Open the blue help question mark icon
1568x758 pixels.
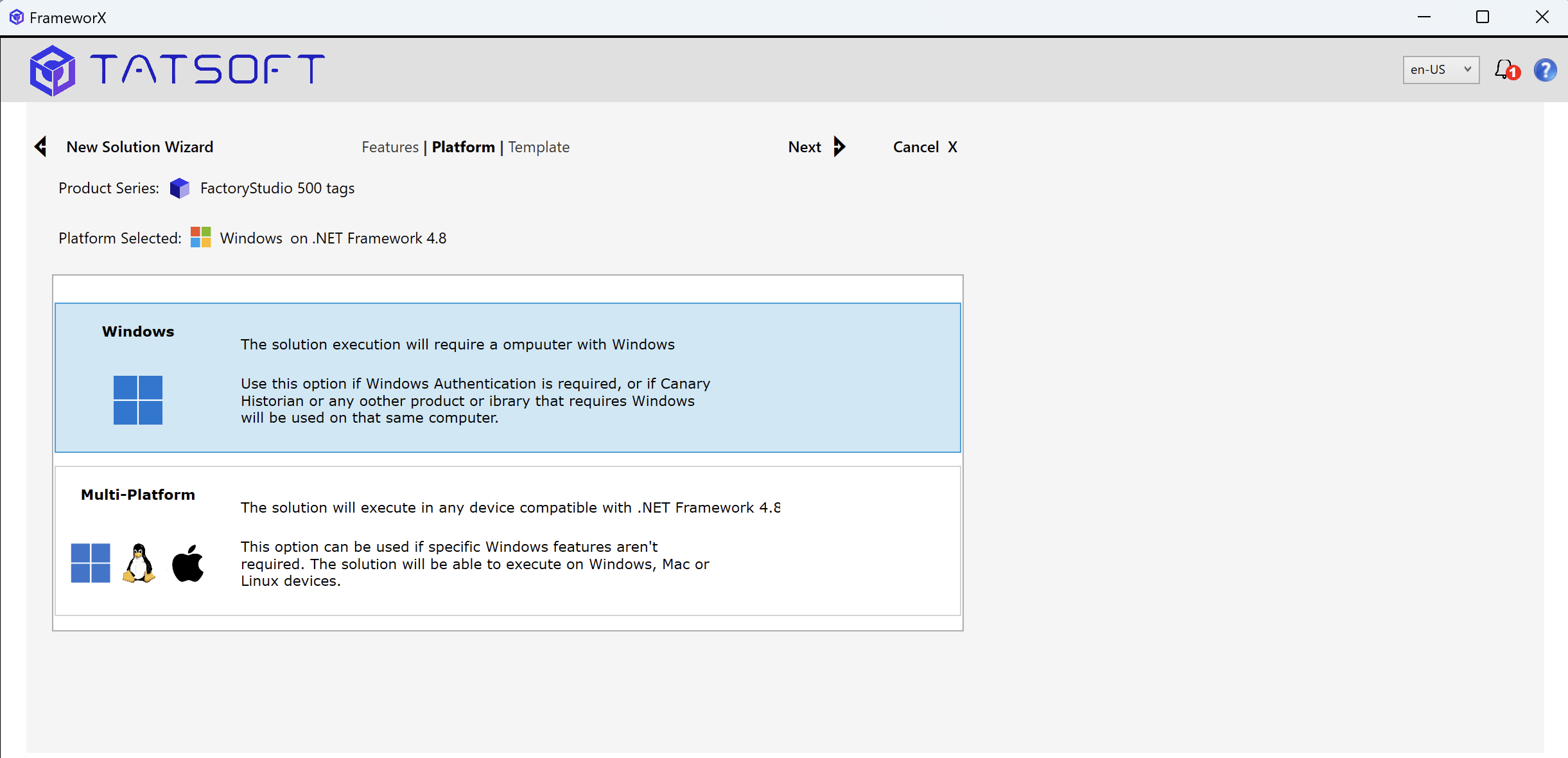[x=1545, y=69]
